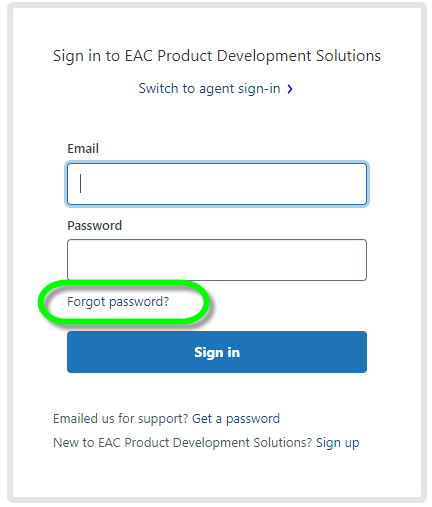Submit the form using Sign in
Image resolution: width=432 pixels, height=507 pixels.
217,352
